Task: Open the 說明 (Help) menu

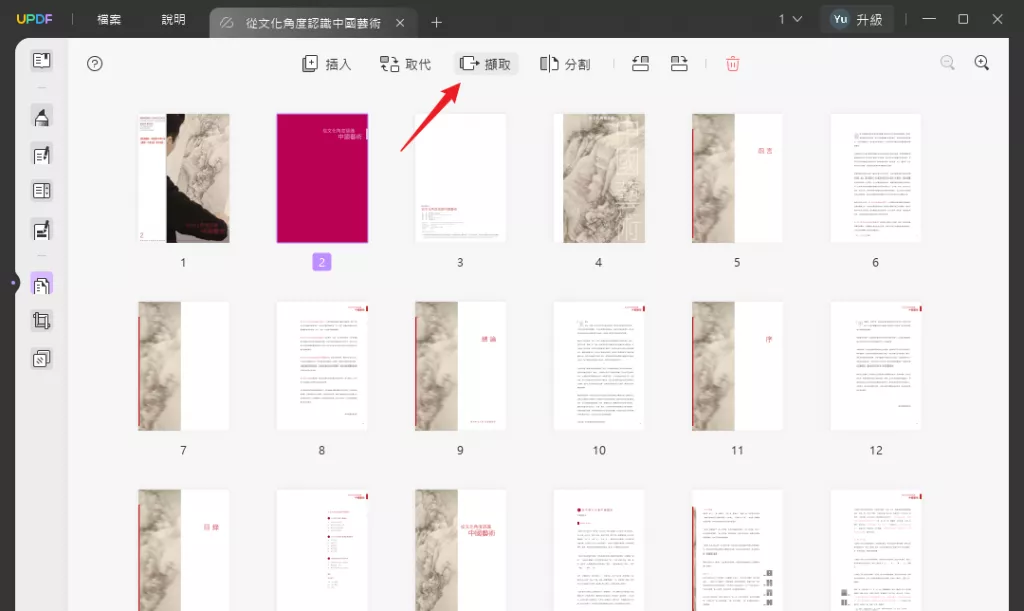Action: [x=173, y=19]
